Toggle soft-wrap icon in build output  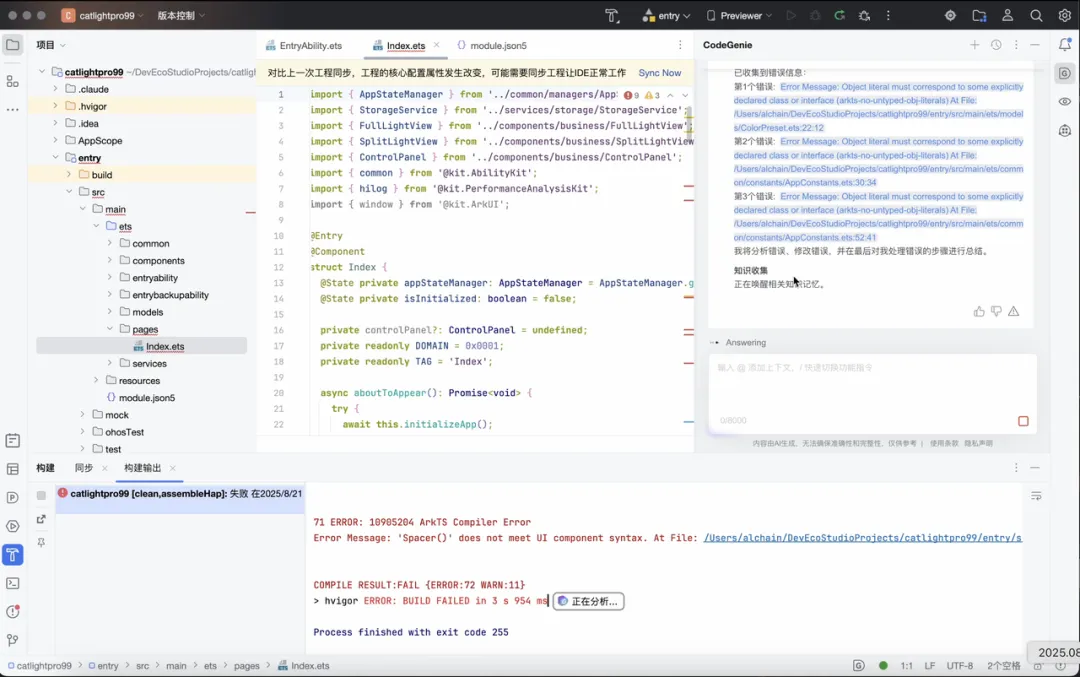(x=1036, y=497)
